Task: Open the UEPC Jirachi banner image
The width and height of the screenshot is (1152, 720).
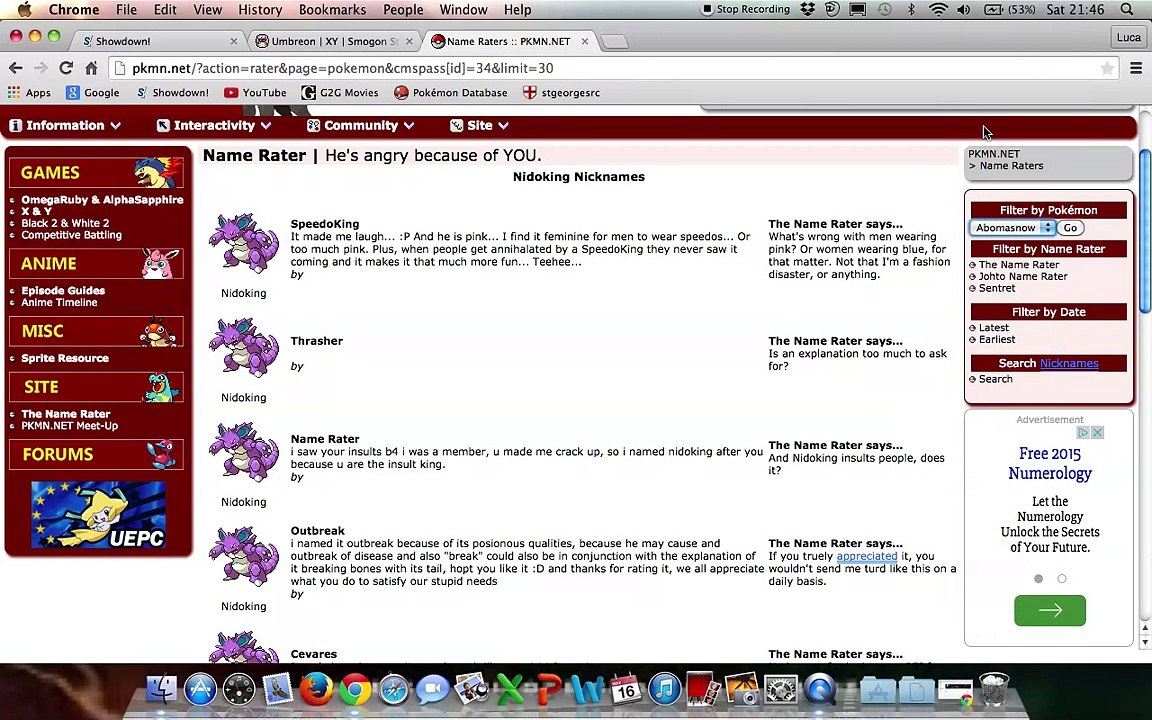Action: (x=98, y=514)
